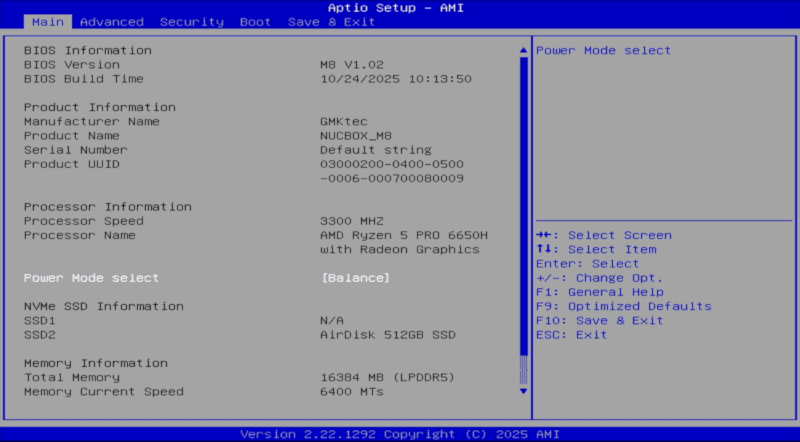Click the scrollbar up arrow
This screenshot has height=442, width=800.
[522, 50]
